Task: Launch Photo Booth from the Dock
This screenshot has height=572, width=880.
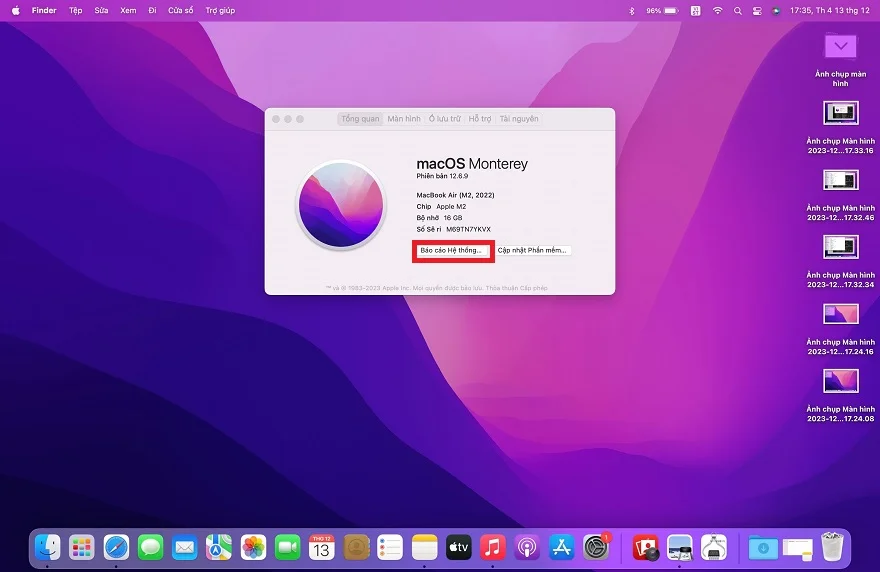Action: 645,547
